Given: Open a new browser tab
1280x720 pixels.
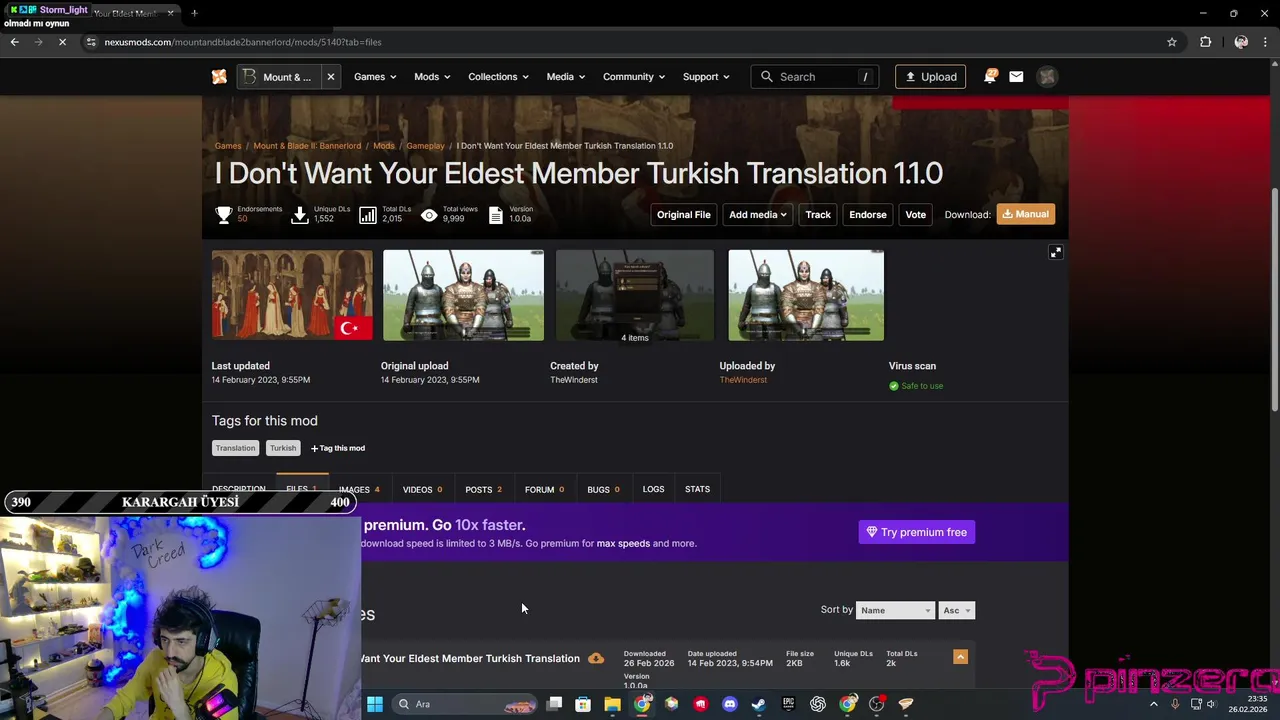Looking at the screenshot, I should (194, 13).
